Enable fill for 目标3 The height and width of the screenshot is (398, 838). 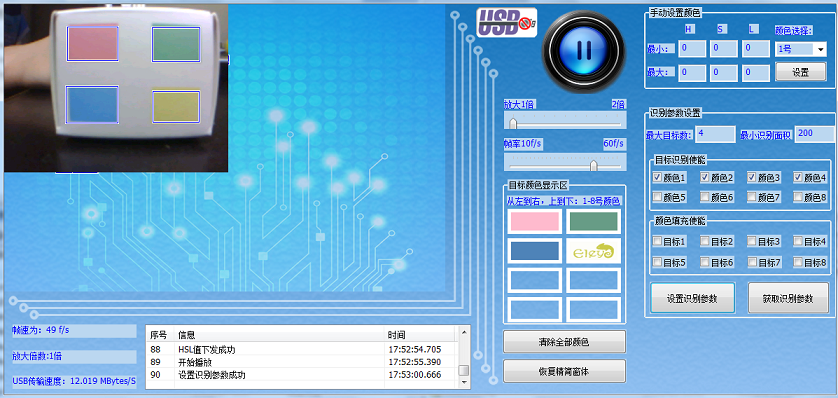(x=751, y=241)
